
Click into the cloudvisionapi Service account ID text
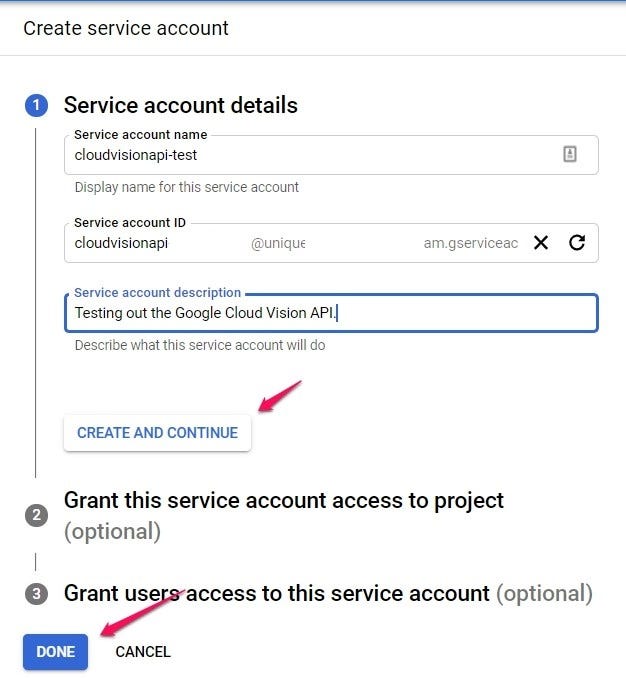pos(121,243)
